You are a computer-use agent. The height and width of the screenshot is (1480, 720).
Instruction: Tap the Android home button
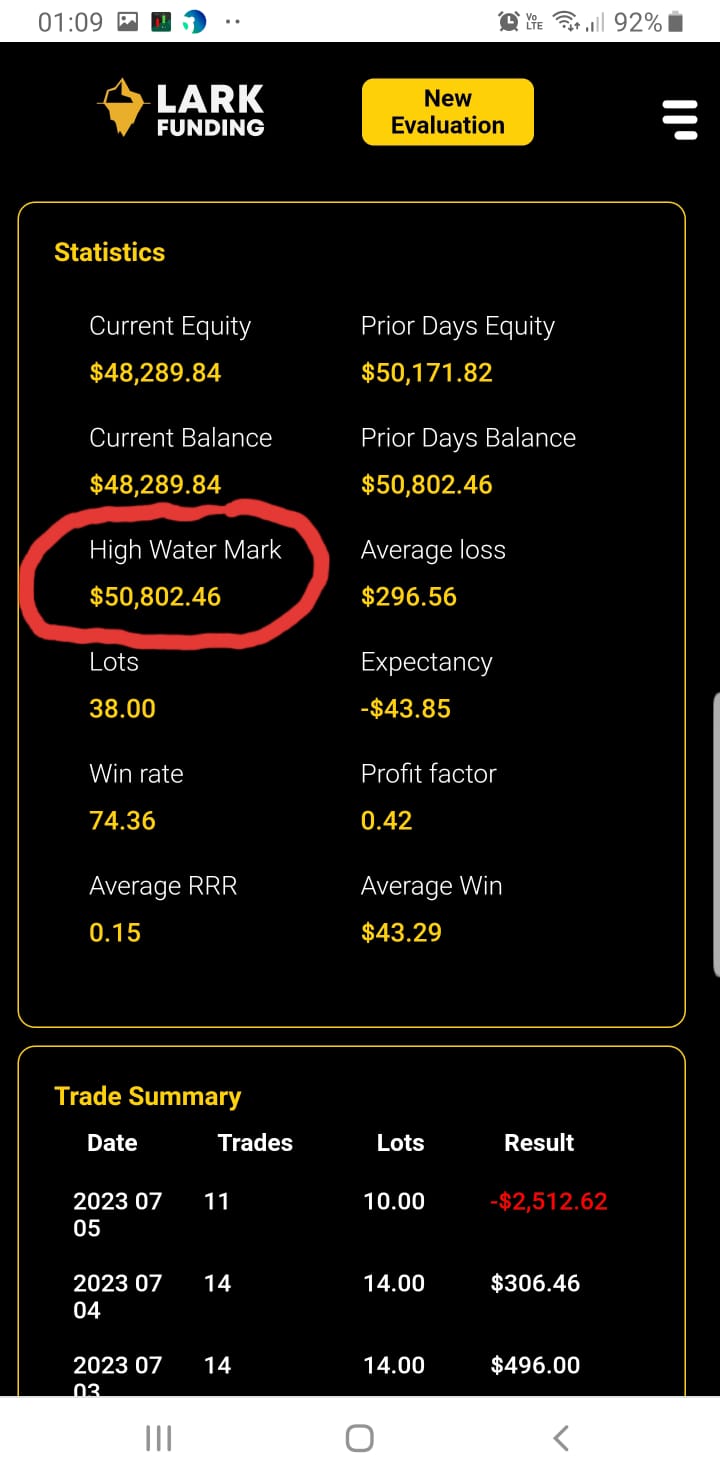[360, 1438]
